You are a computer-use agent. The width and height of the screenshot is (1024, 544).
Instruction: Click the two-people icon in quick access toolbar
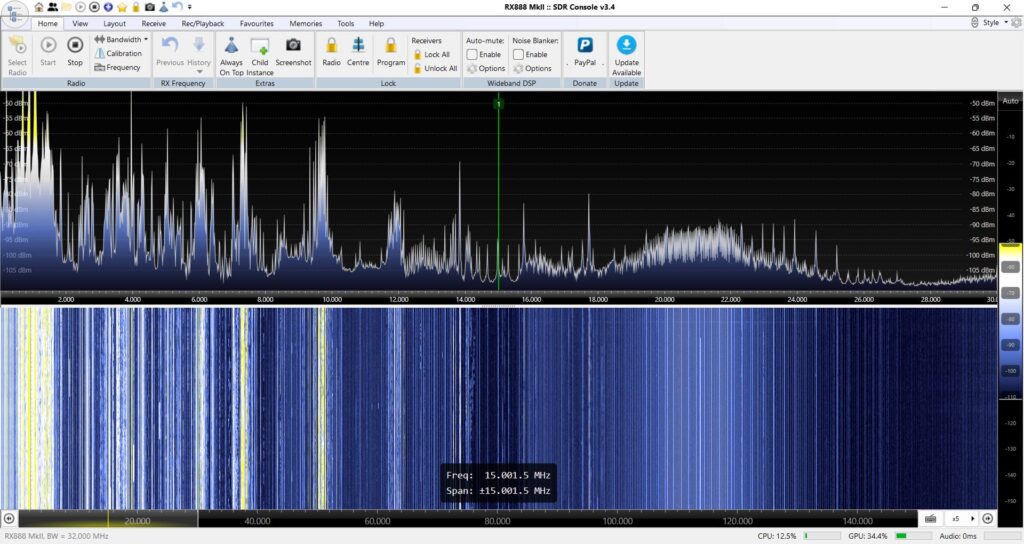53,7
